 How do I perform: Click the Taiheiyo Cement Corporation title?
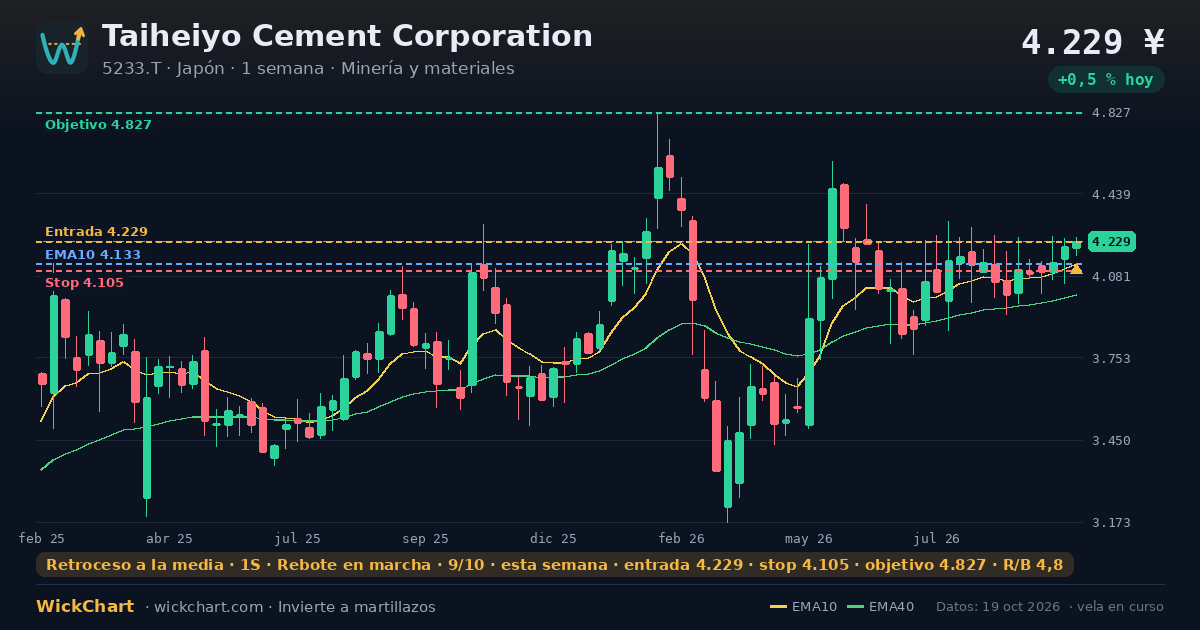347,36
